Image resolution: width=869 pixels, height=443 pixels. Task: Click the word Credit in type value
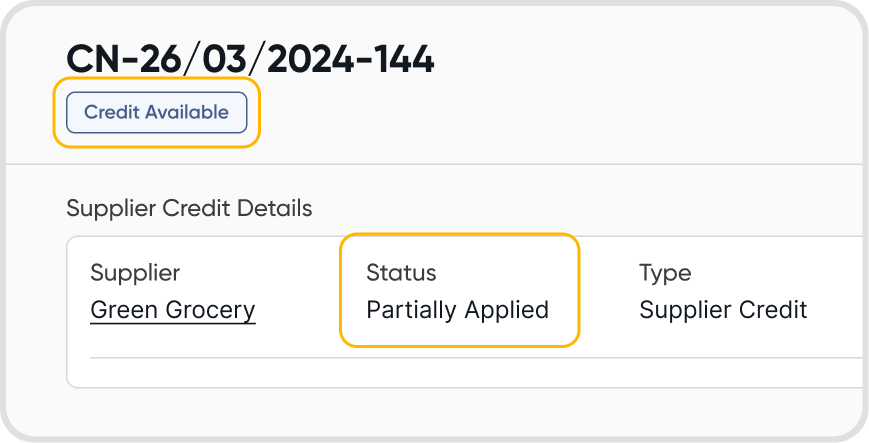(772, 310)
